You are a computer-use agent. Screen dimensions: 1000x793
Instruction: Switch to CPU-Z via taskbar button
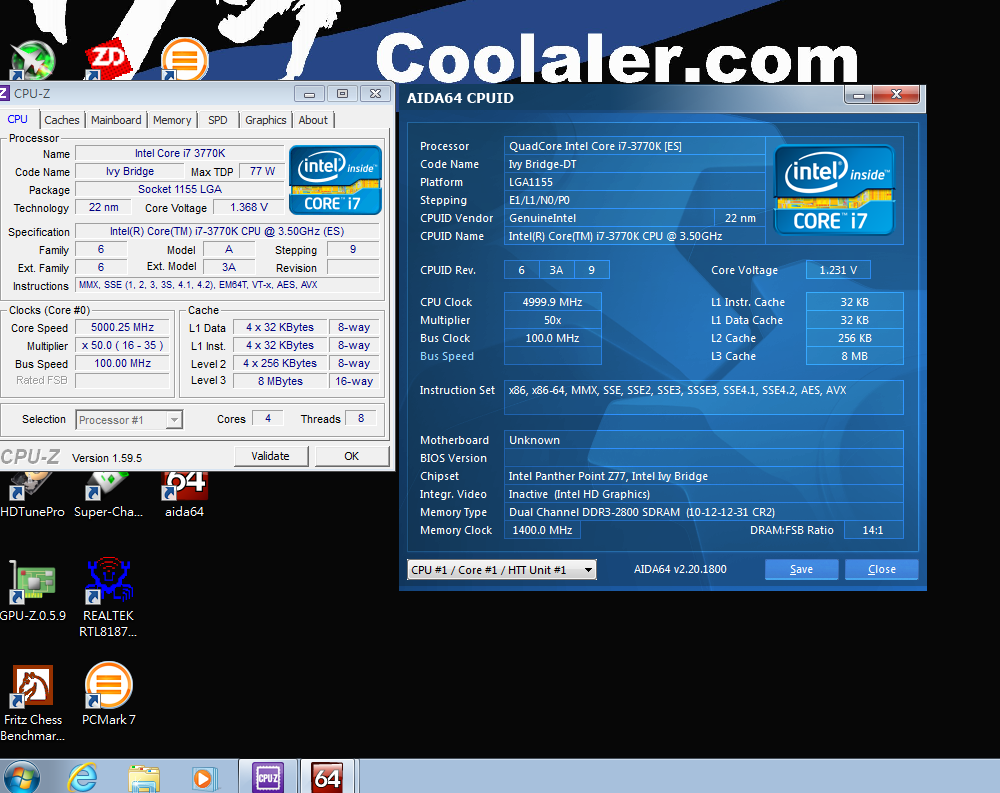click(268, 776)
